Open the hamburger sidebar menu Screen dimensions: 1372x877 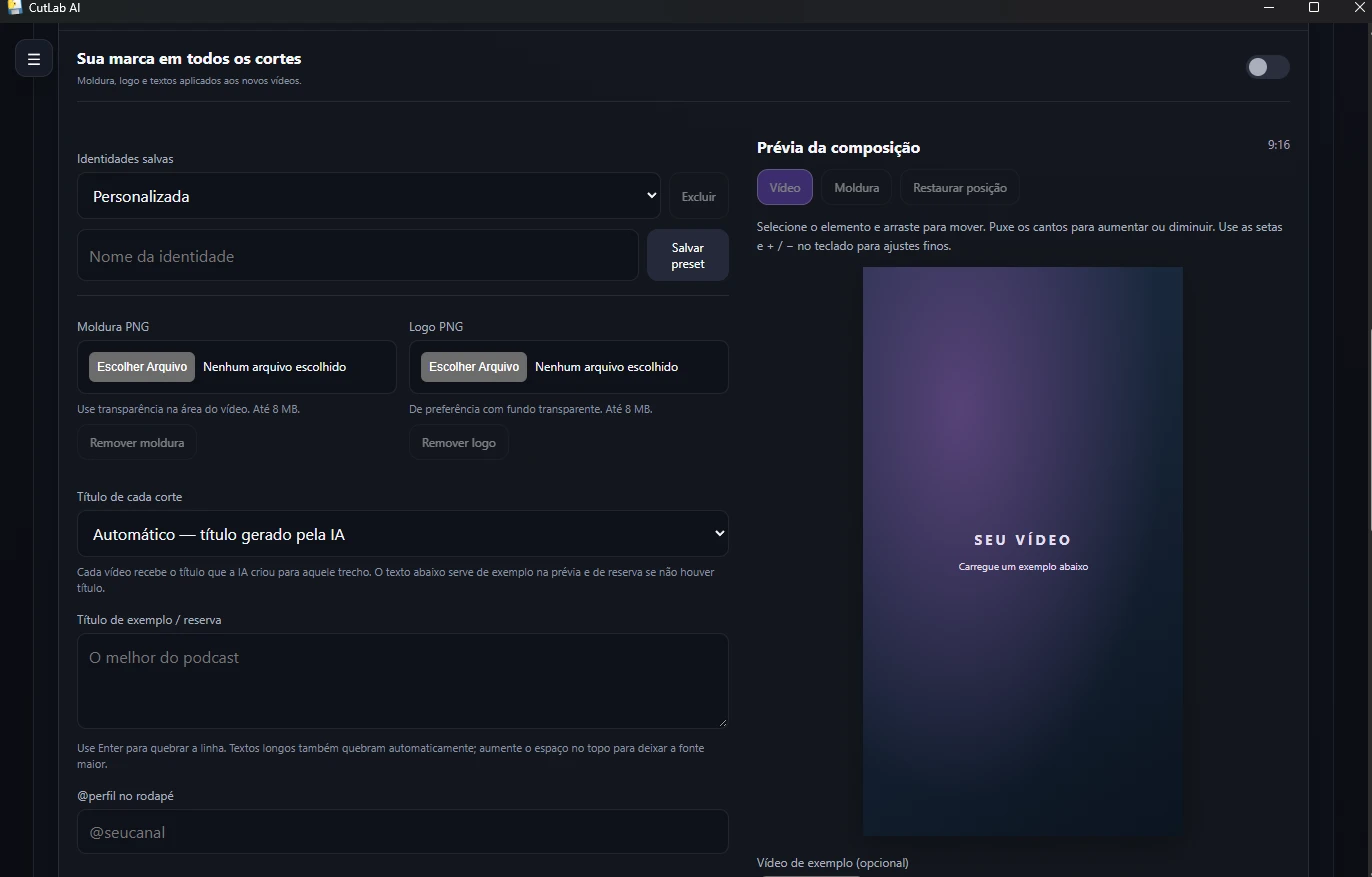(x=33, y=59)
